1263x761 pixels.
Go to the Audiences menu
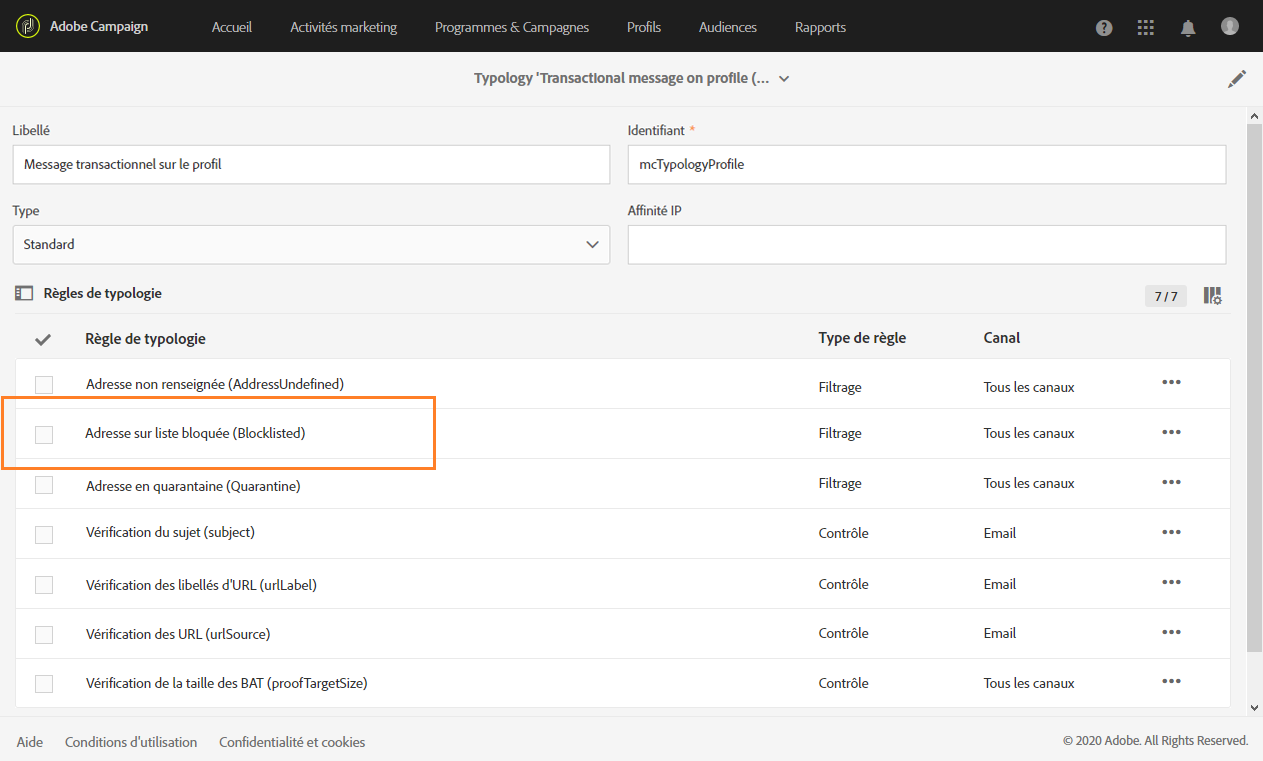click(727, 27)
